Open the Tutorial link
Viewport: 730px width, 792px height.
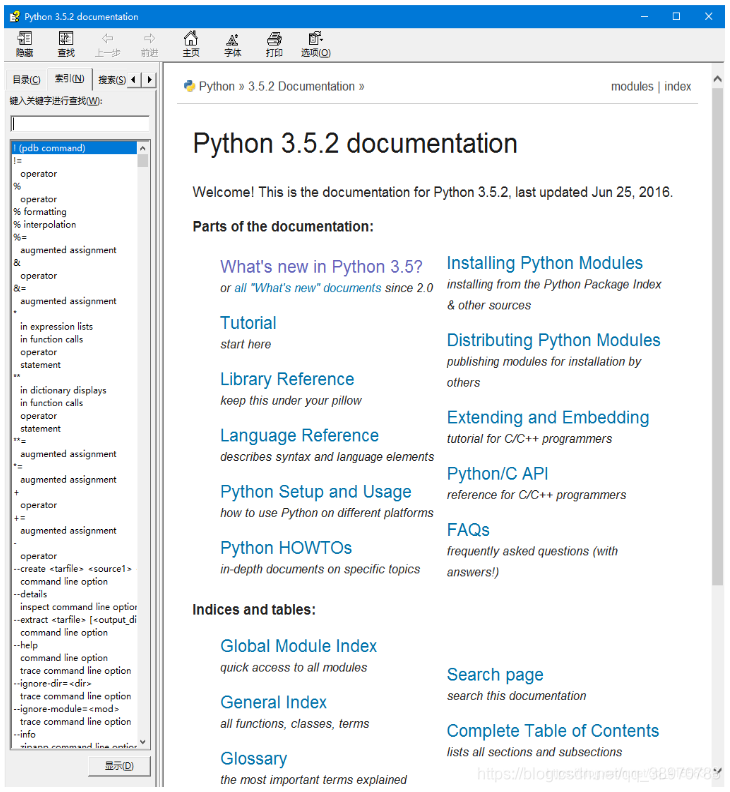248,323
